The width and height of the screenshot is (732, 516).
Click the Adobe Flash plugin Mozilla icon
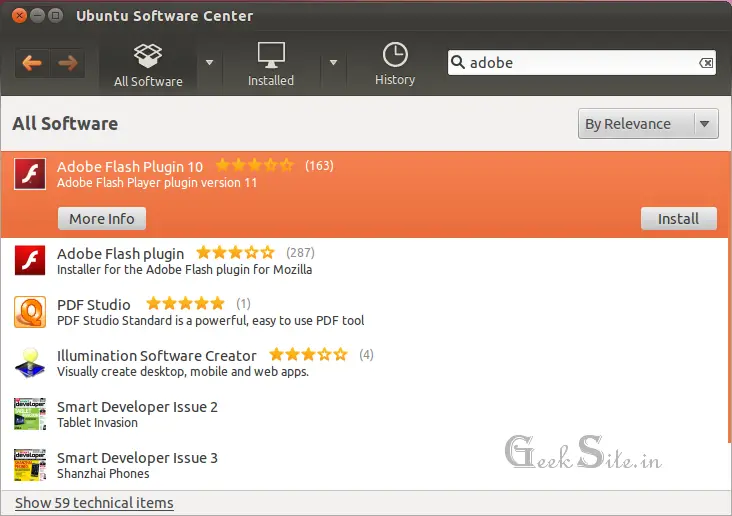pyautogui.click(x=30, y=261)
